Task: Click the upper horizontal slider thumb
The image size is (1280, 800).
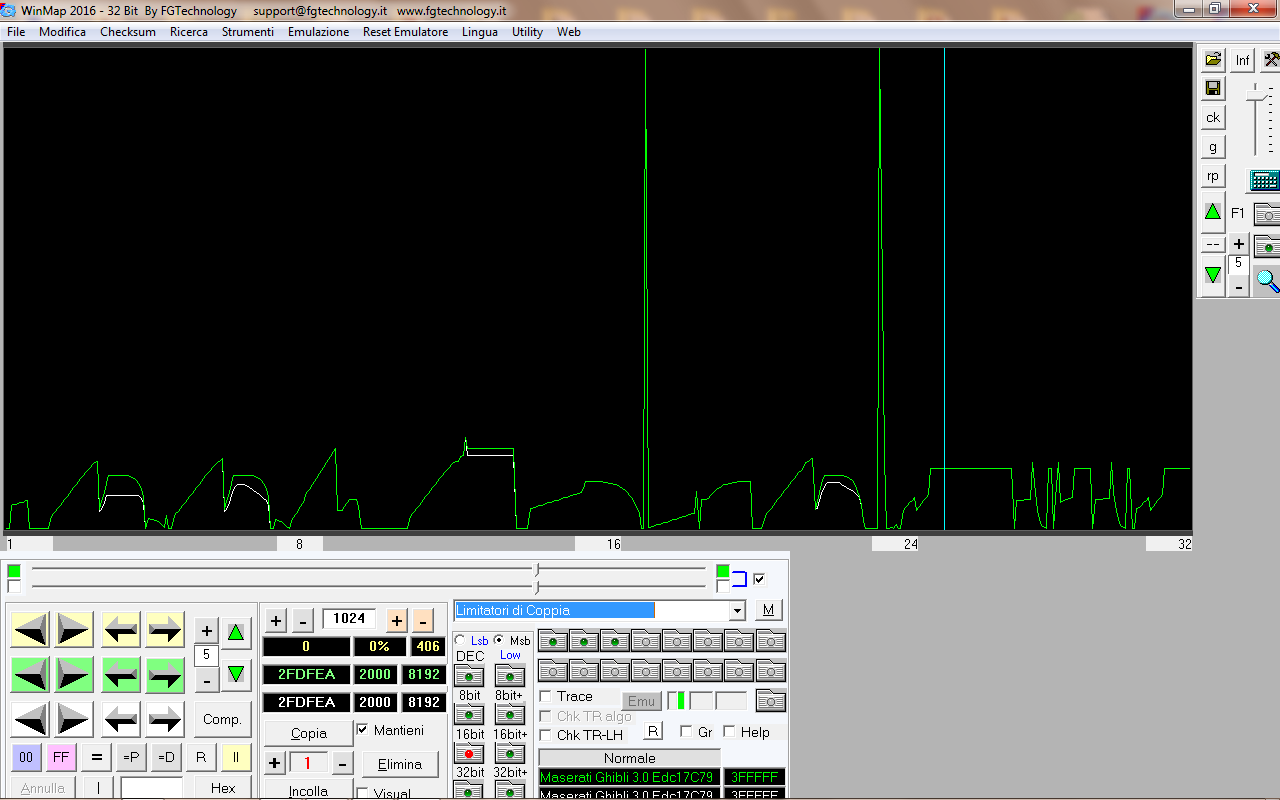Action: coord(538,569)
